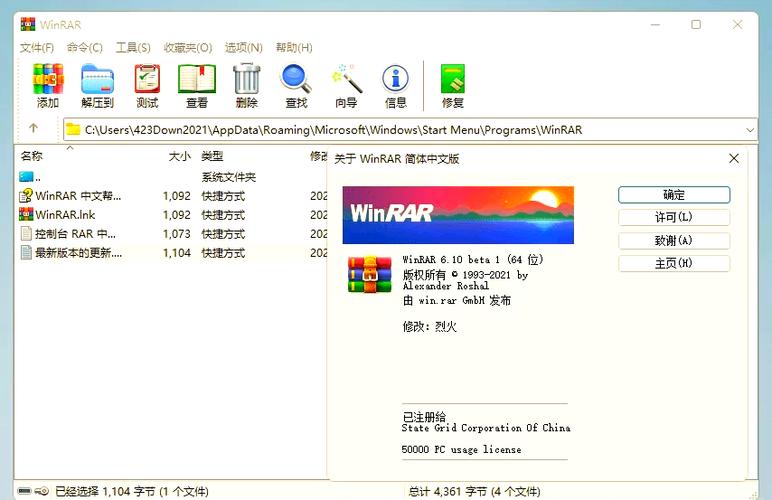Minimize the WinRAR window
The width and height of the screenshot is (772, 500).
[x=655, y=24]
